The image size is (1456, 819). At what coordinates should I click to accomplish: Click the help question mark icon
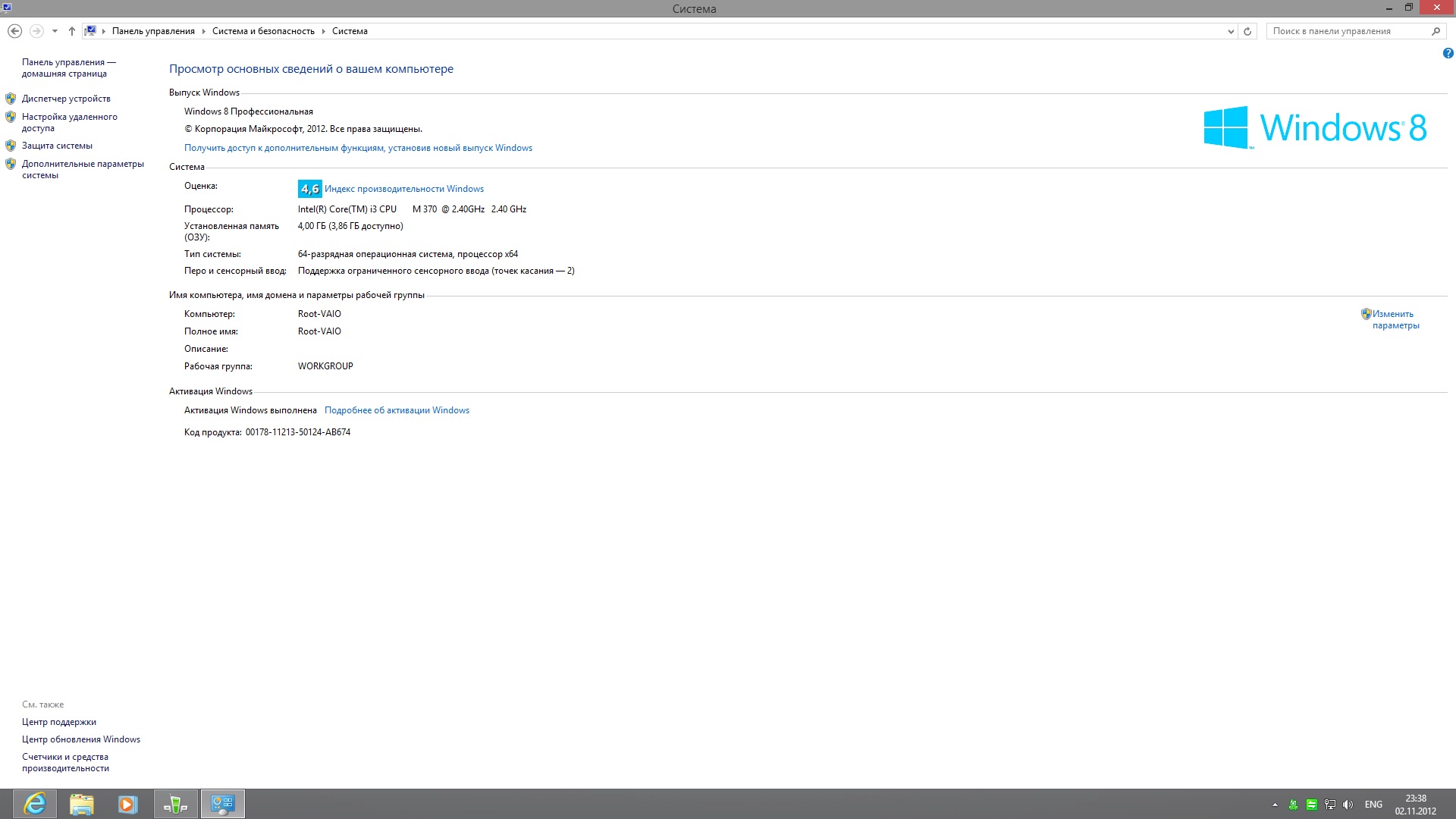[1448, 53]
